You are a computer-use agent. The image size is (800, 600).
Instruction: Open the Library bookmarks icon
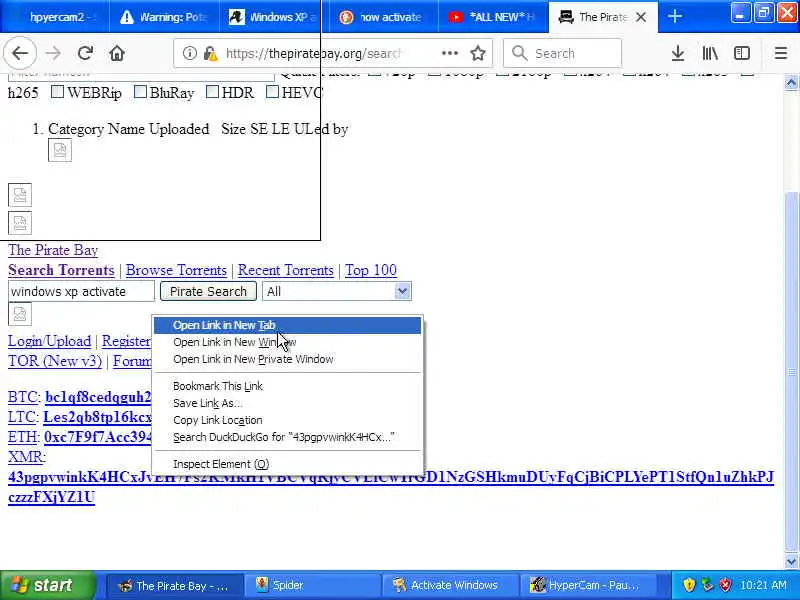coord(710,53)
